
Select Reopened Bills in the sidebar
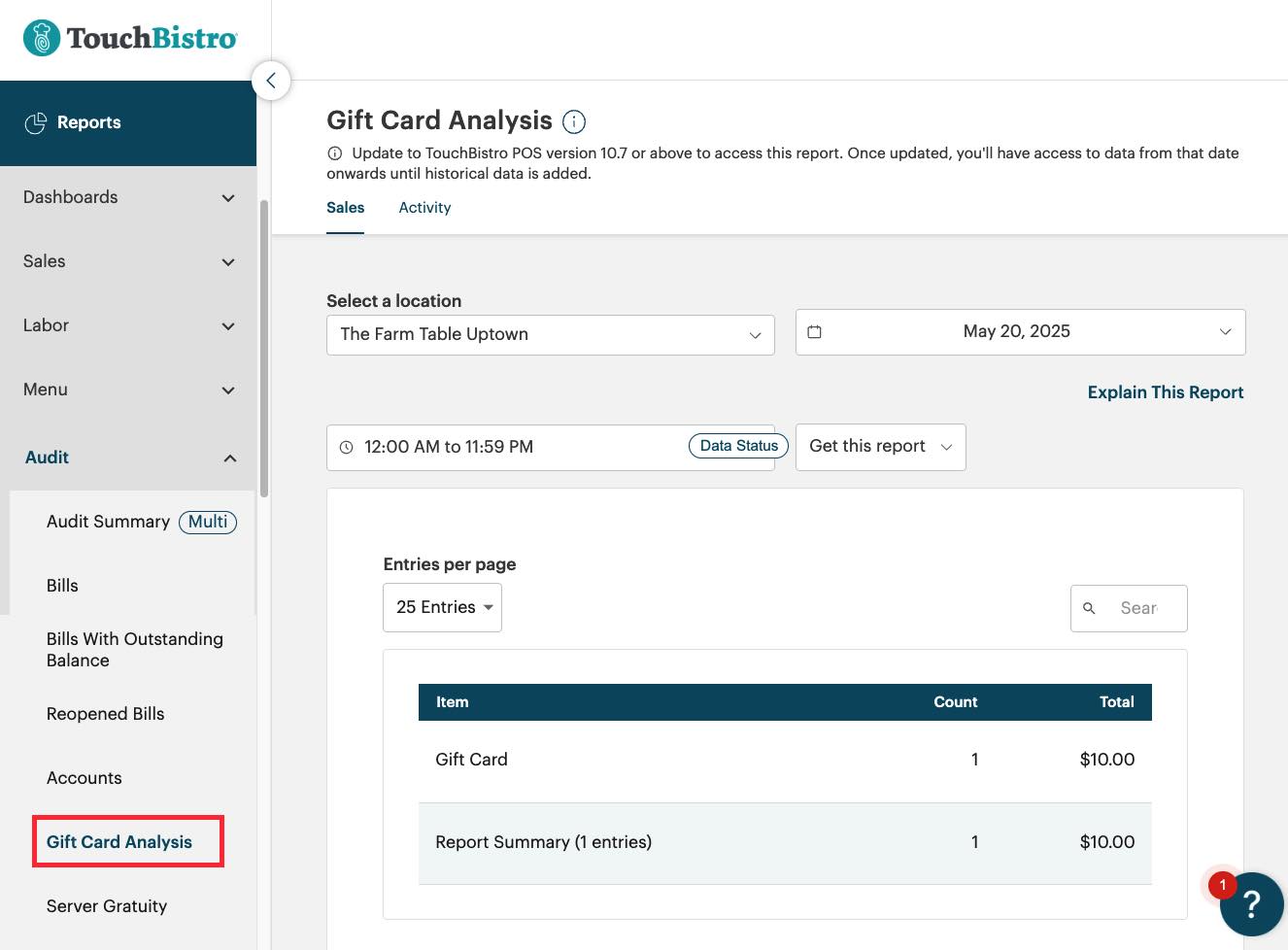click(105, 713)
